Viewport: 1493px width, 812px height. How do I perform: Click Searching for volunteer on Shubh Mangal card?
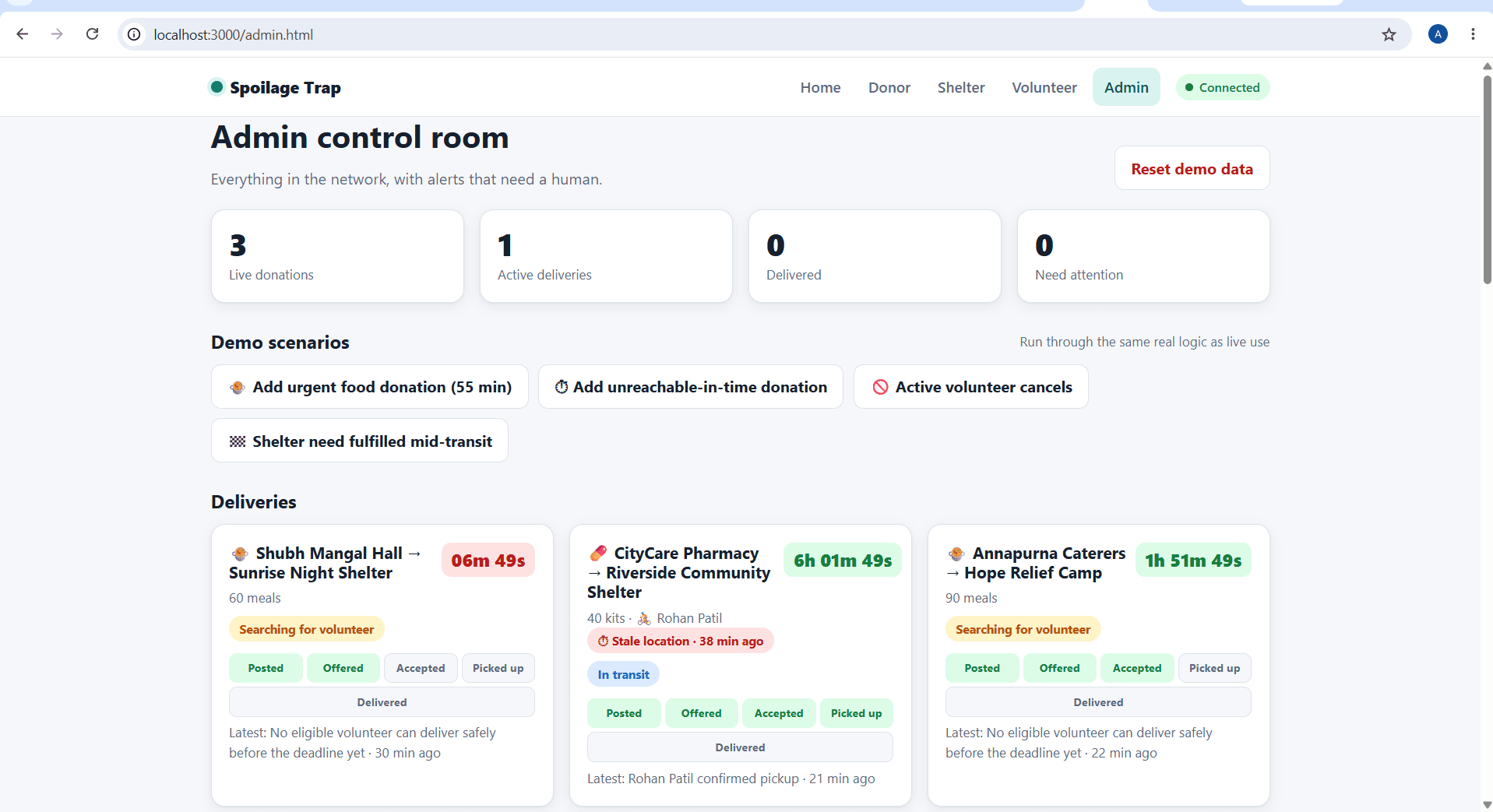[x=307, y=629]
